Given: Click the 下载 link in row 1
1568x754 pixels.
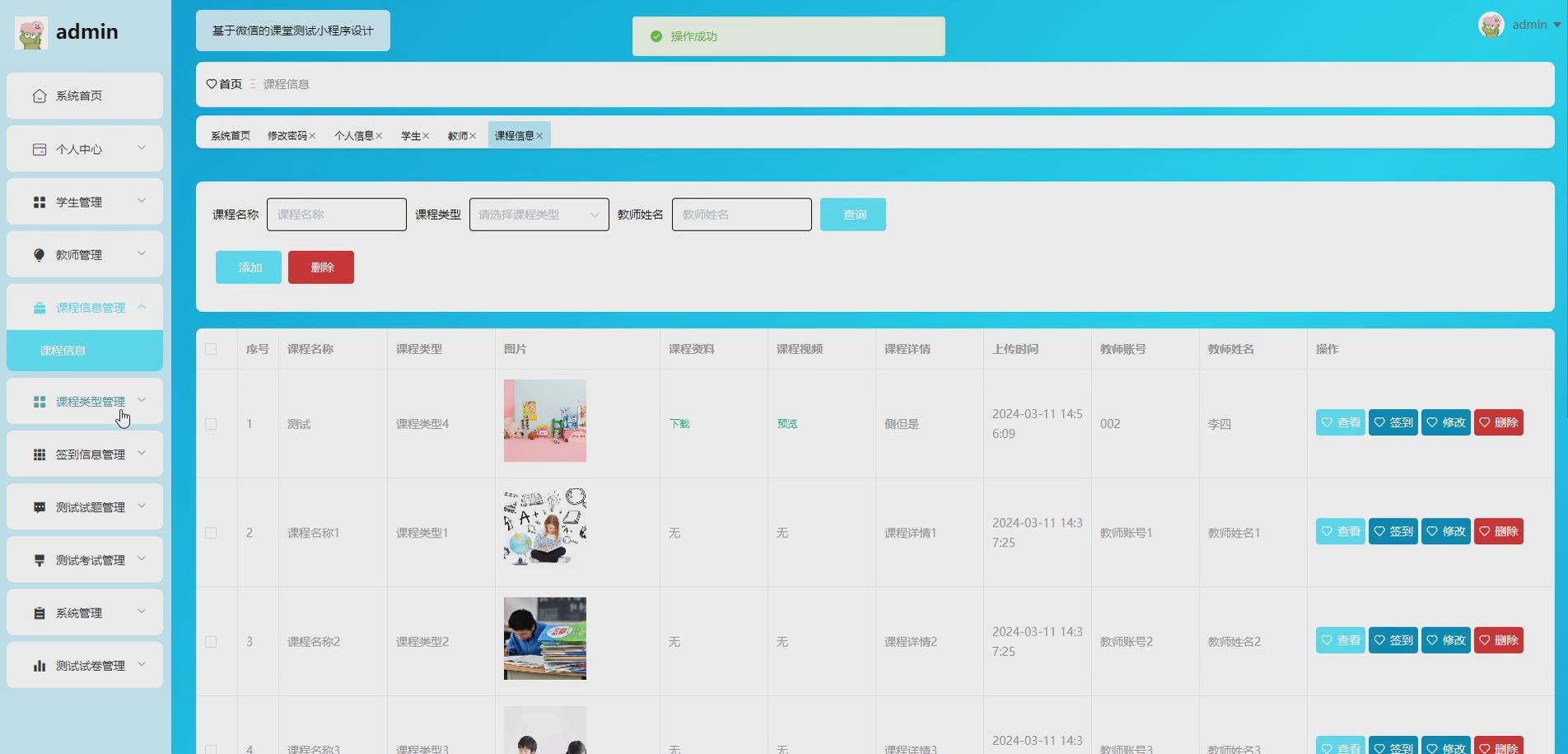Looking at the screenshot, I should (x=679, y=424).
